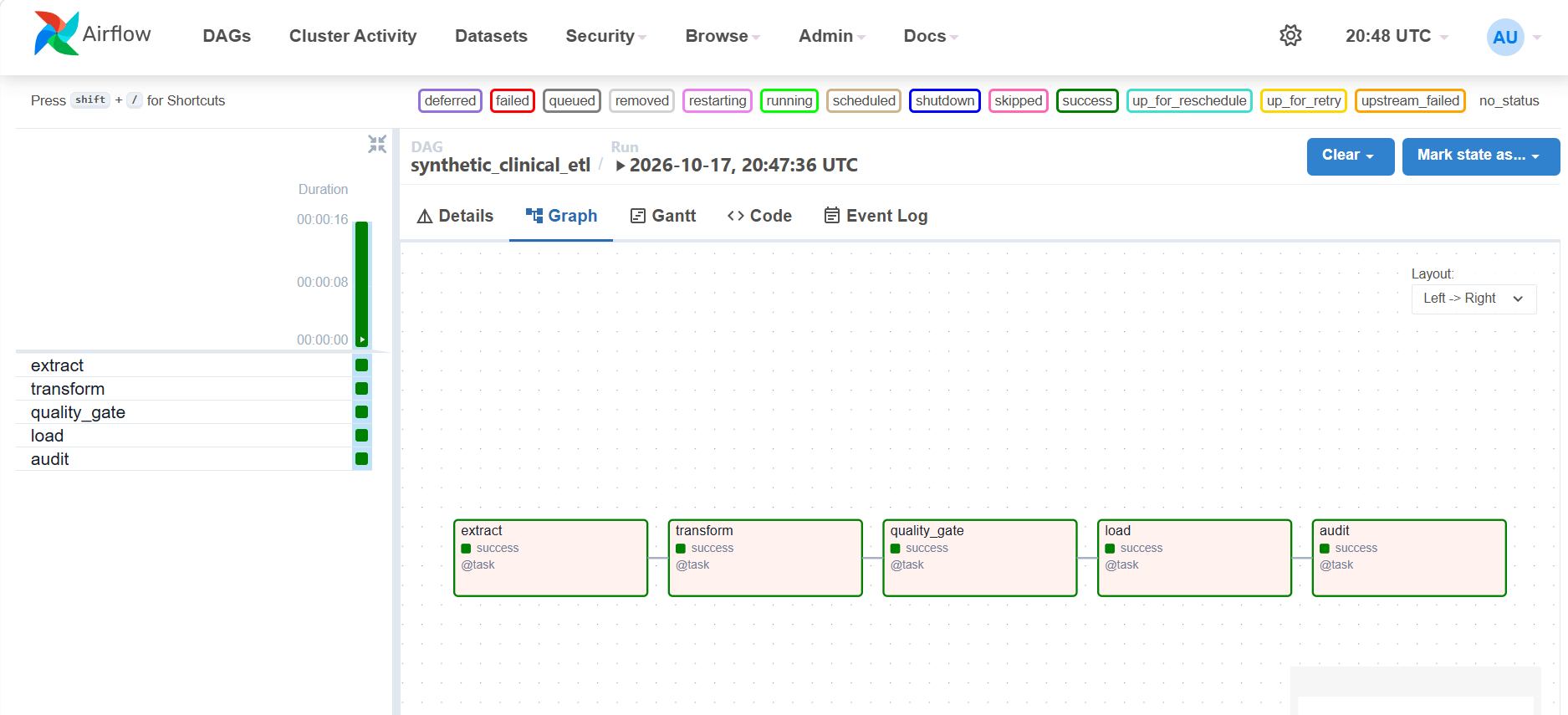Click the removed state badge
Viewport: 1568px width, 715px height.
click(x=642, y=100)
